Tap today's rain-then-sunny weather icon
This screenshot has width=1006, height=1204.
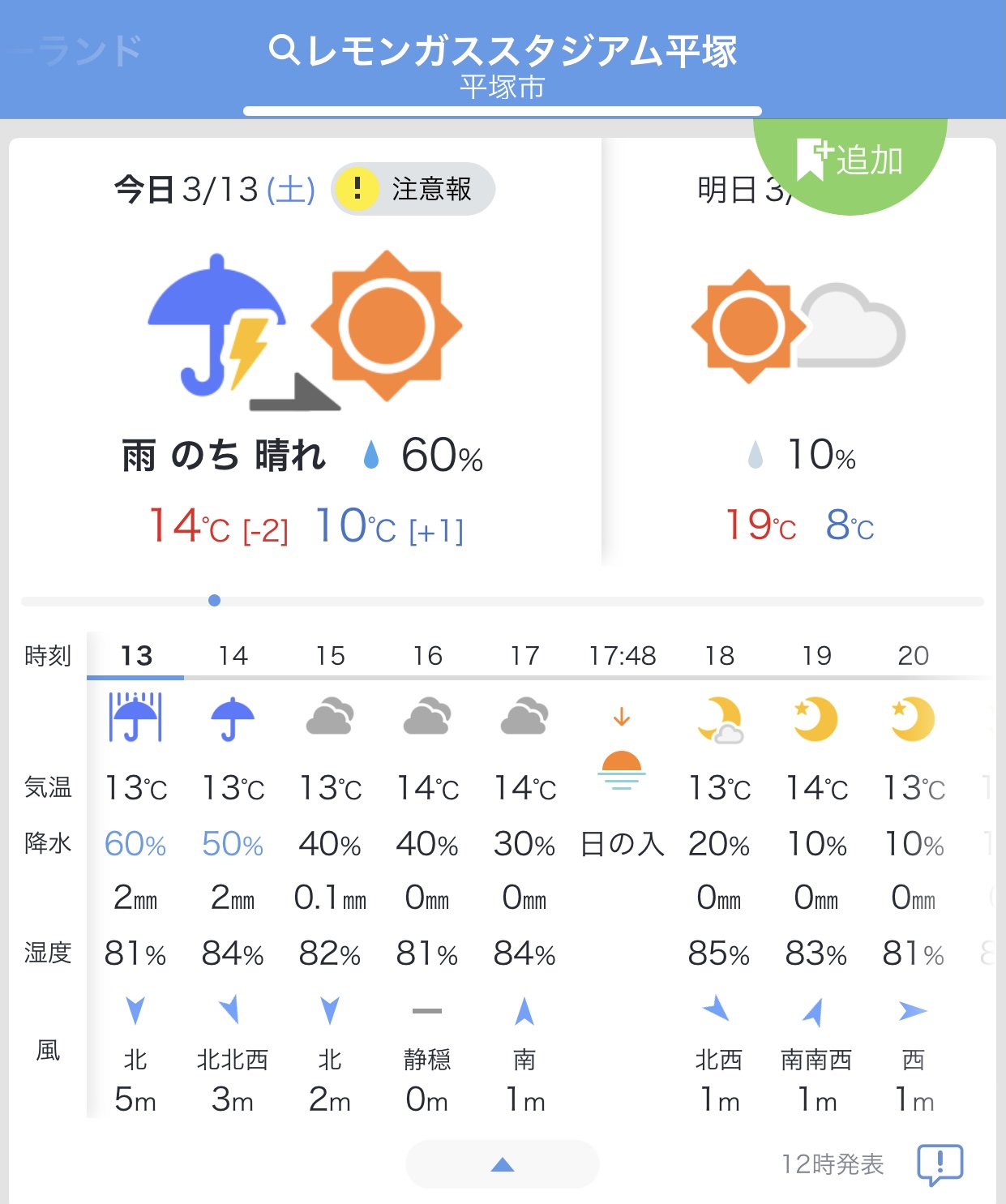click(x=306, y=328)
